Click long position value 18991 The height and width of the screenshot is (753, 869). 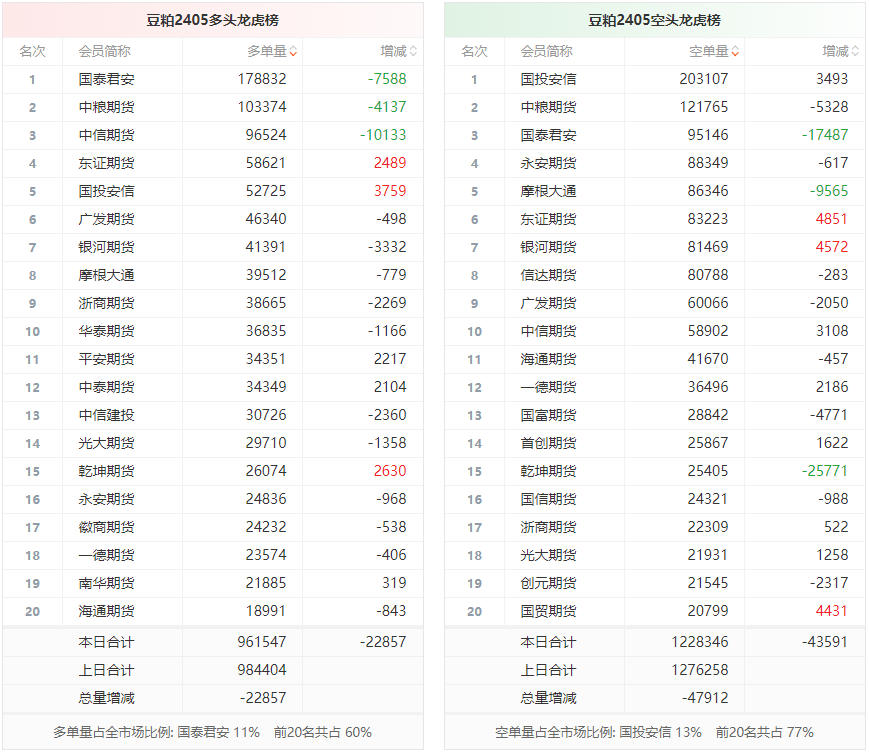pyautogui.click(x=266, y=611)
